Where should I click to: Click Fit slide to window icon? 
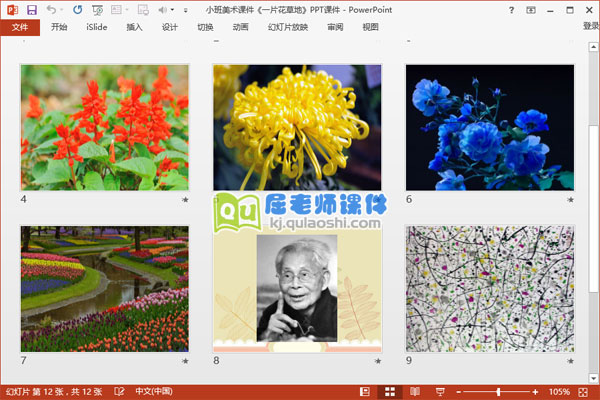[x=583, y=392]
